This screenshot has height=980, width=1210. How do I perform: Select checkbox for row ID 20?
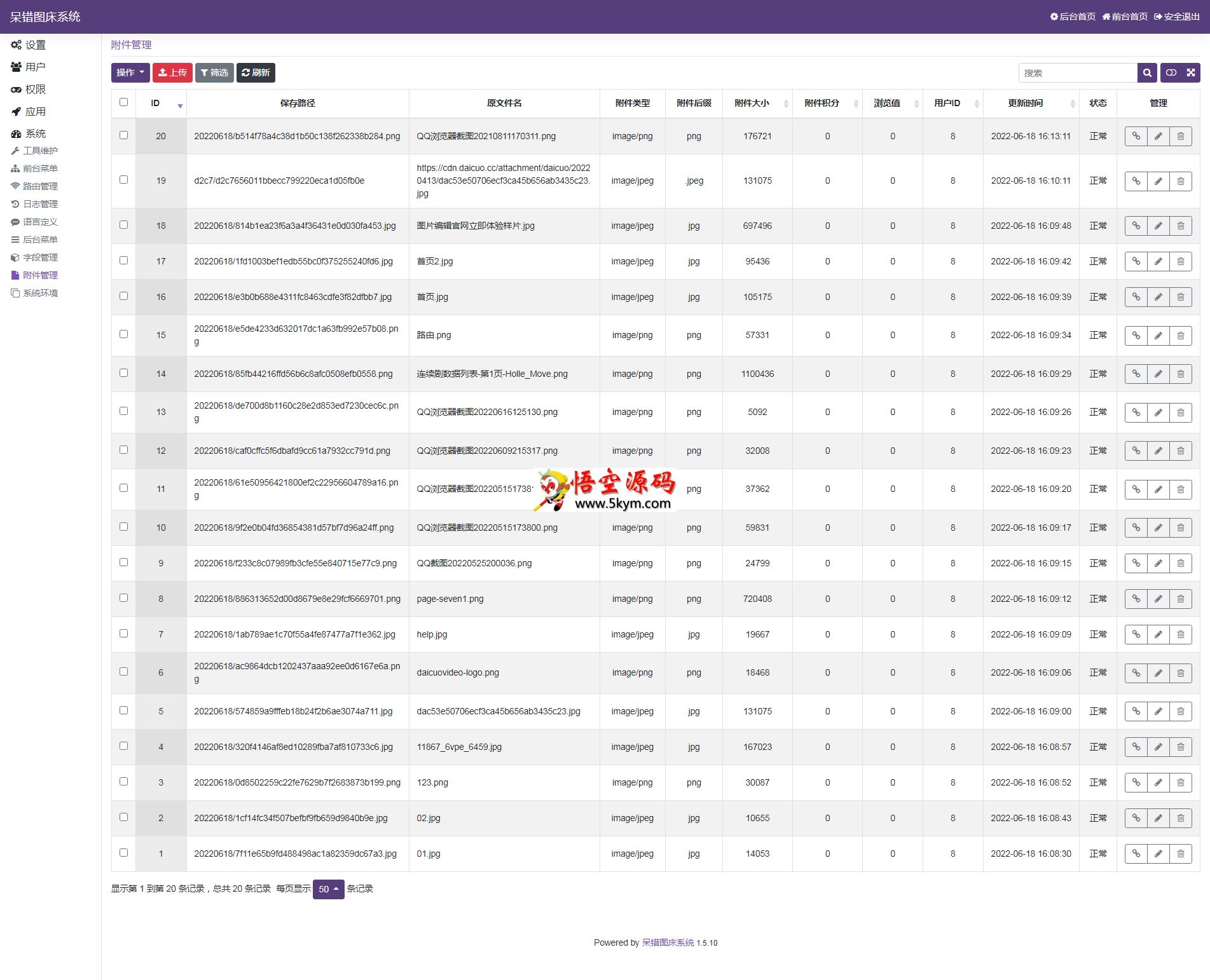tap(123, 135)
